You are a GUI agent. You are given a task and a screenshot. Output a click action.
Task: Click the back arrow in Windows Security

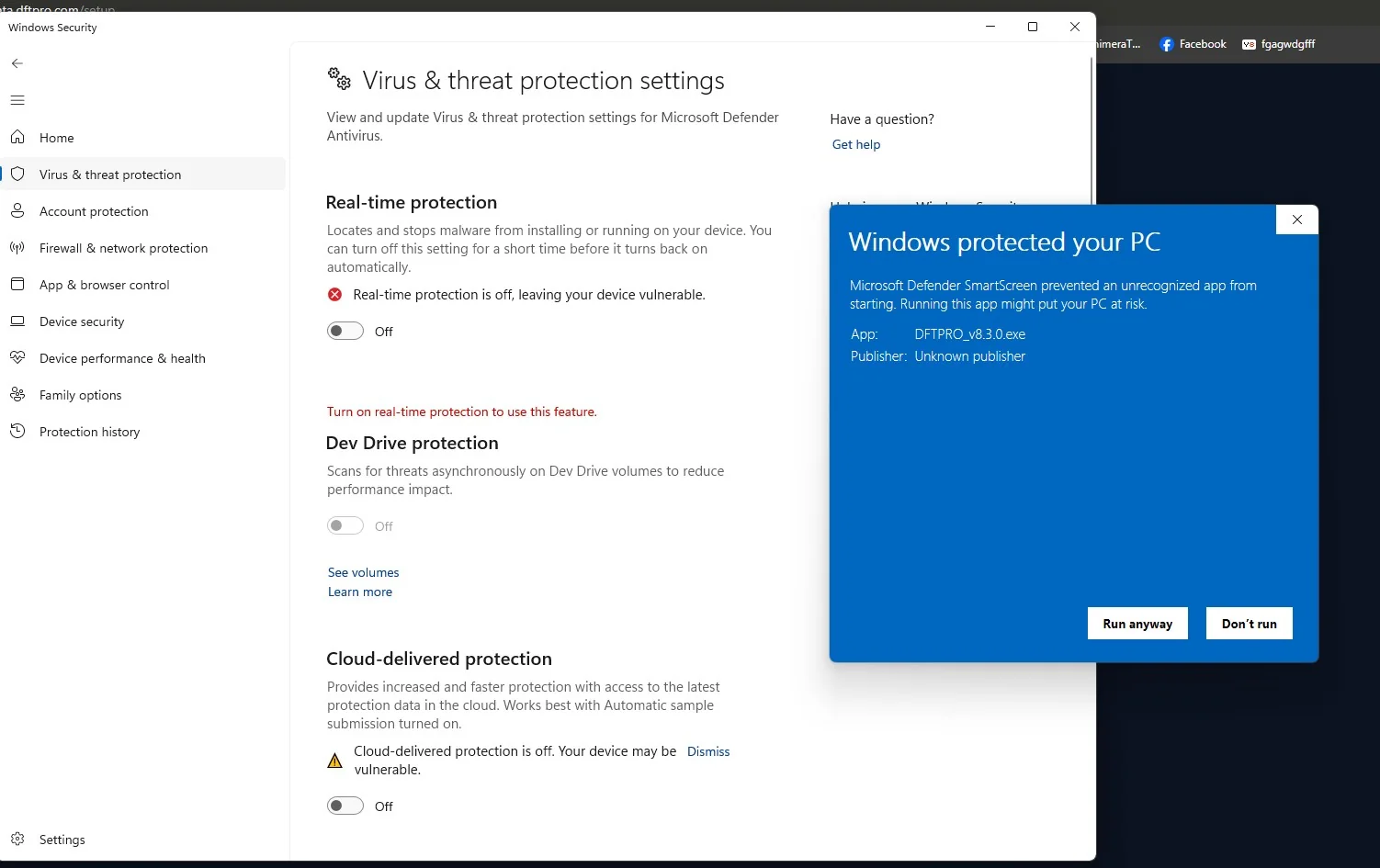tap(17, 63)
